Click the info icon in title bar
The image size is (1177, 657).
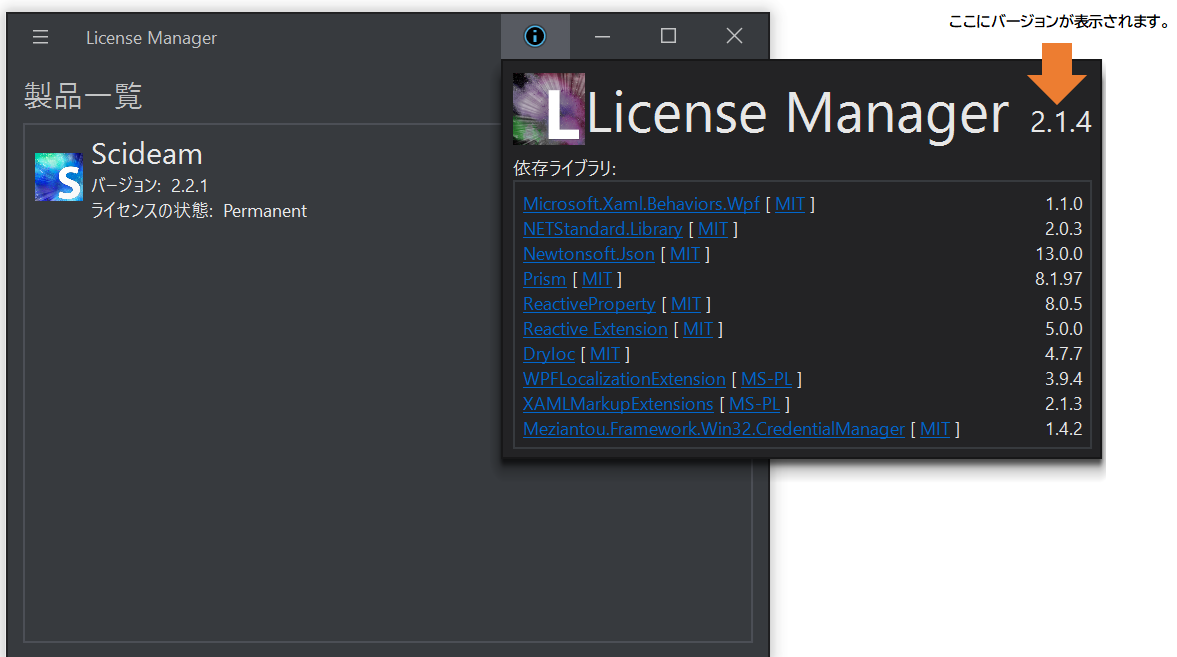[x=535, y=36]
